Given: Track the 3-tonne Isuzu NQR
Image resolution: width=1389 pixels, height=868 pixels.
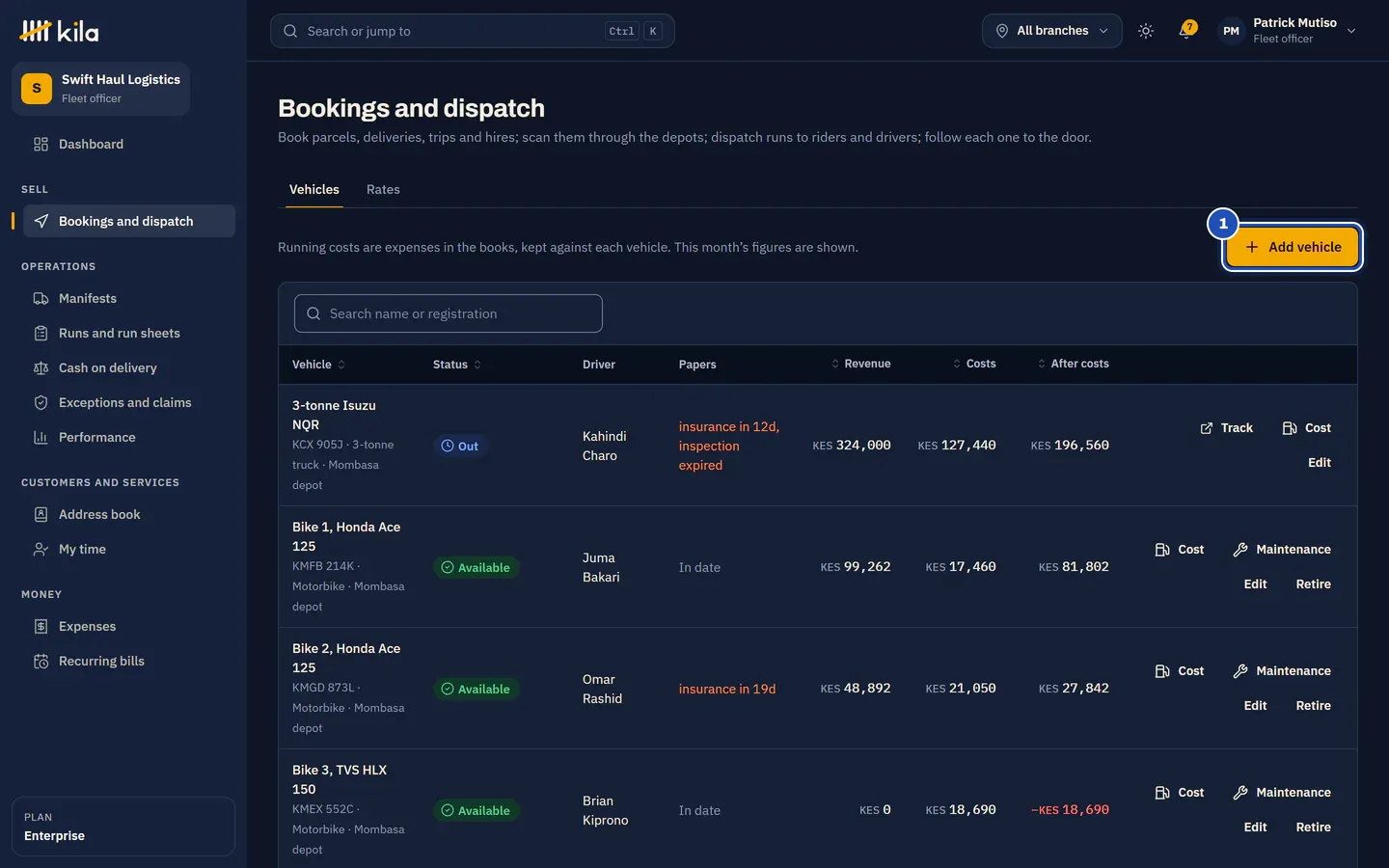Looking at the screenshot, I should point(1226,428).
